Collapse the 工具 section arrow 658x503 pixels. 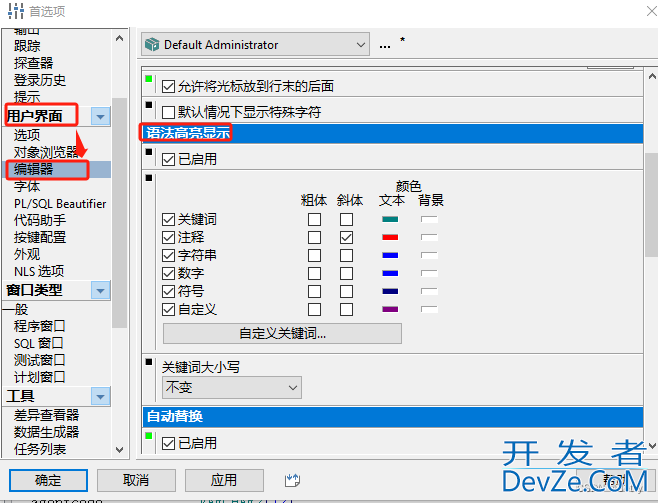[x=100, y=396]
